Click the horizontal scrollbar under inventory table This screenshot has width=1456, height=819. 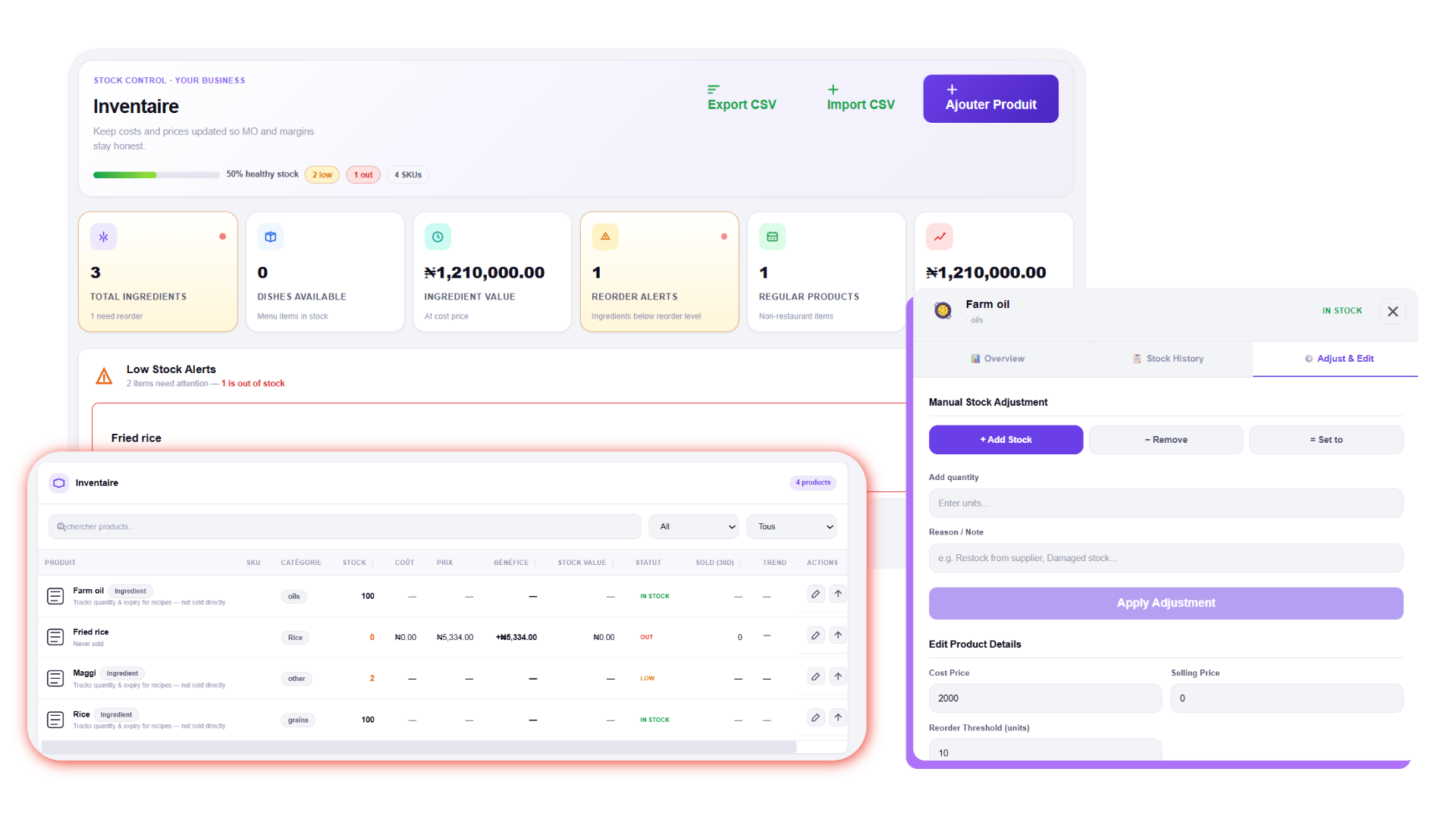tap(419, 747)
